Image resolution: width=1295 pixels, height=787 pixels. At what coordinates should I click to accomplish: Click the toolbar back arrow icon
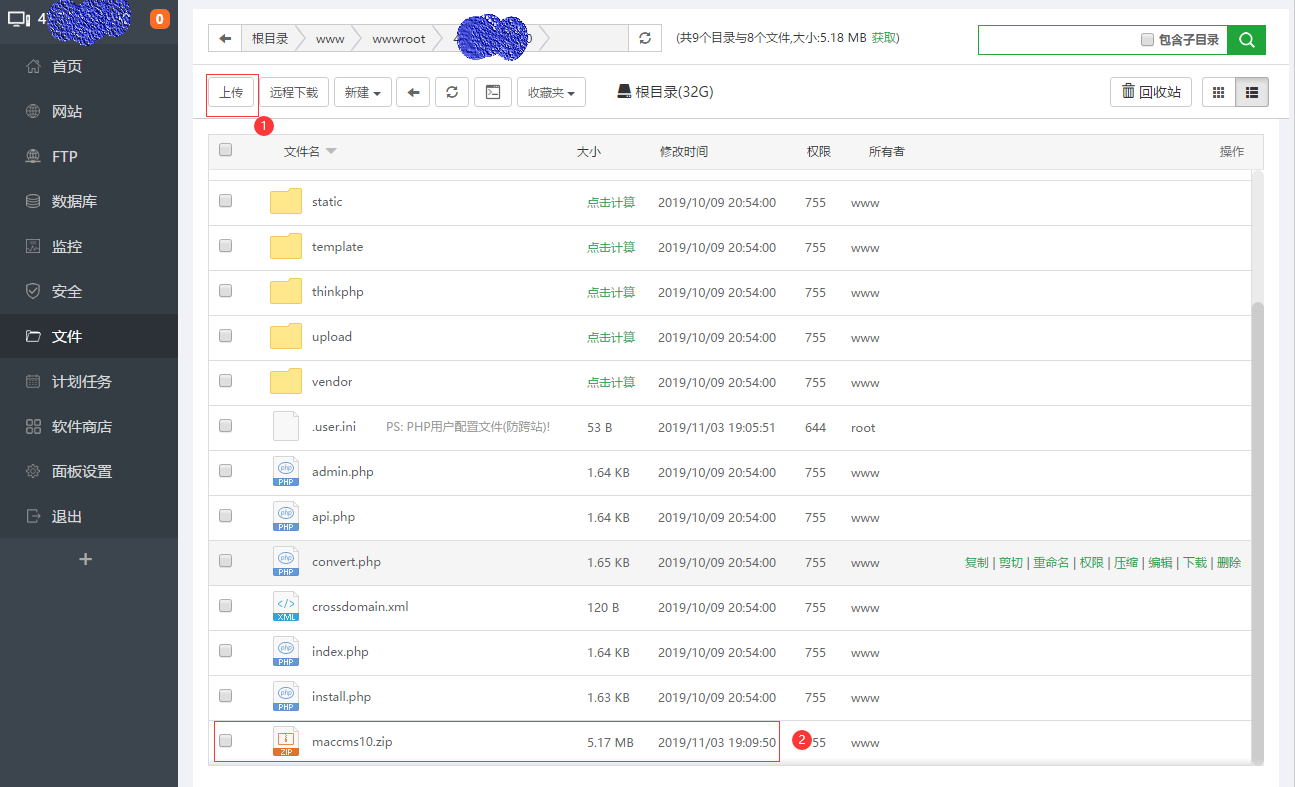coord(413,92)
